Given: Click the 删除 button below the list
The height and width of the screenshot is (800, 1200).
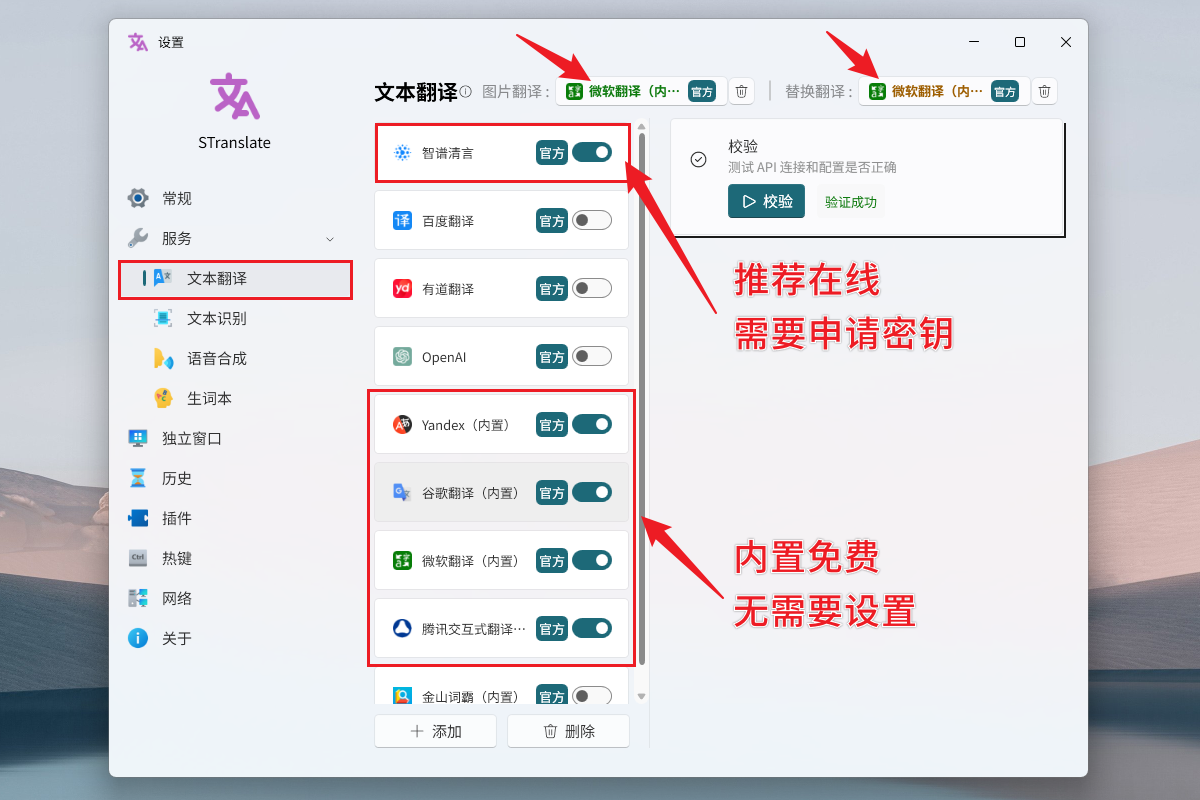Looking at the screenshot, I should click(568, 731).
